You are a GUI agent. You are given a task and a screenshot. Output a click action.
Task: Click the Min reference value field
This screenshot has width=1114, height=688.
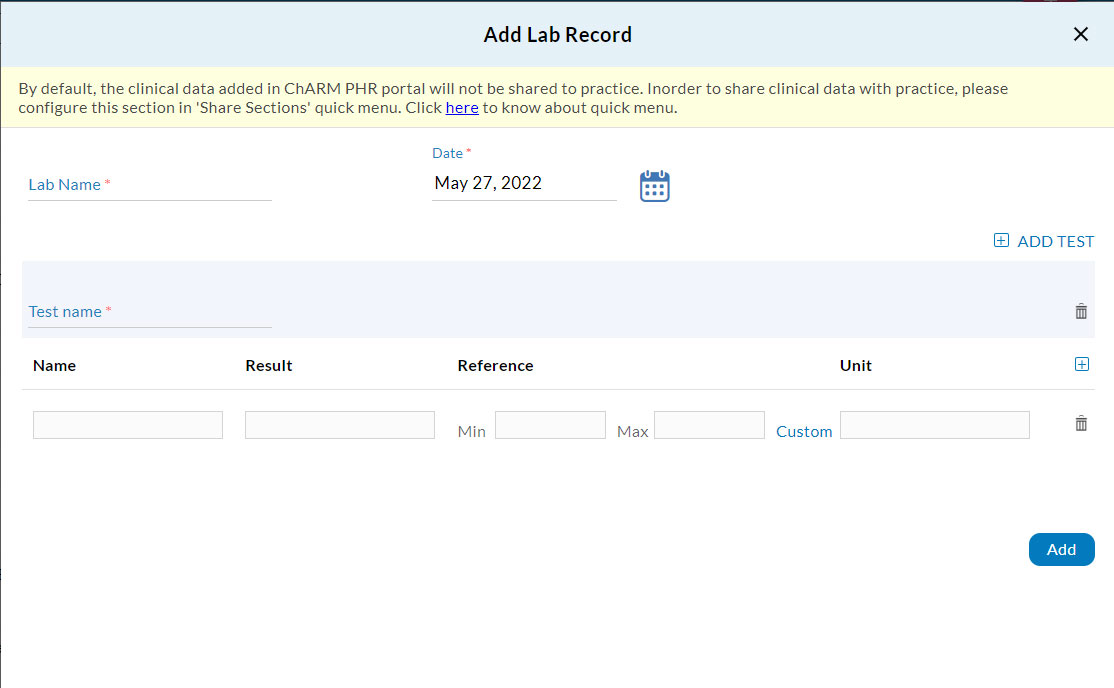pyautogui.click(x=550, y=424)
